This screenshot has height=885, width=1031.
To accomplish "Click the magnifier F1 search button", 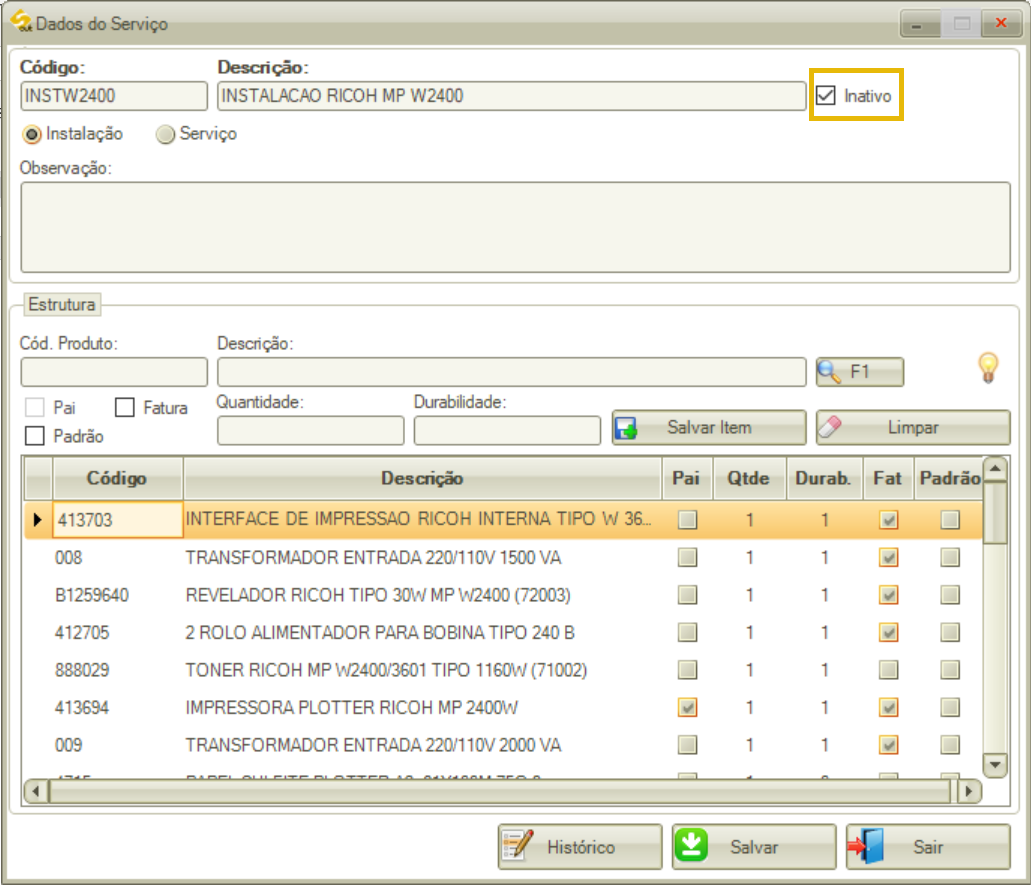I will [859, 372].
